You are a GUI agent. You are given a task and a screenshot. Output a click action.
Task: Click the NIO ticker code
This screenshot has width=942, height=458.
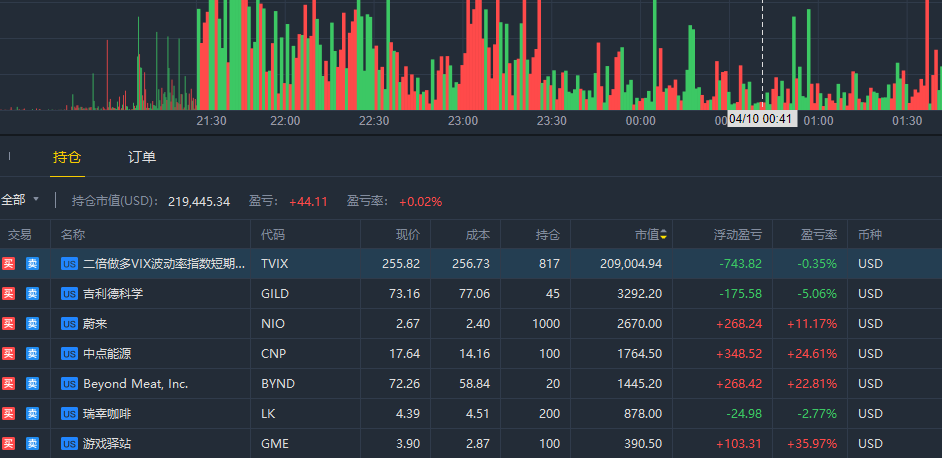[x=273, y=324]
